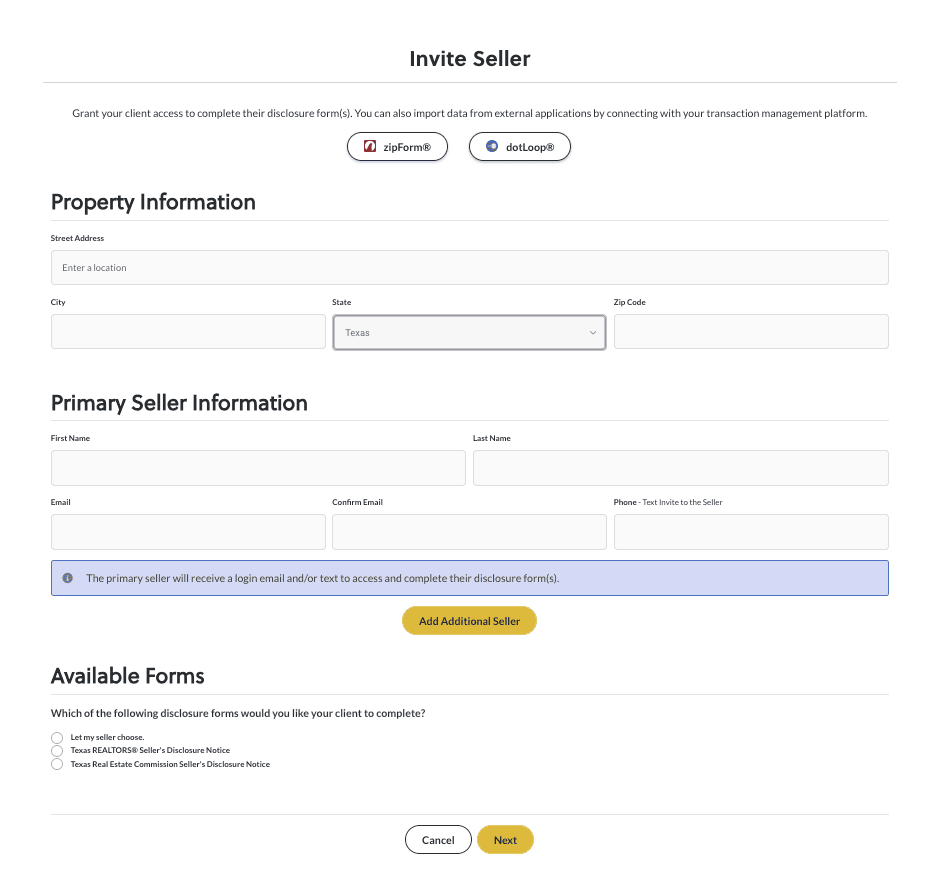Click the First Name field
This screenshot has height=872, width=926.
258,468
